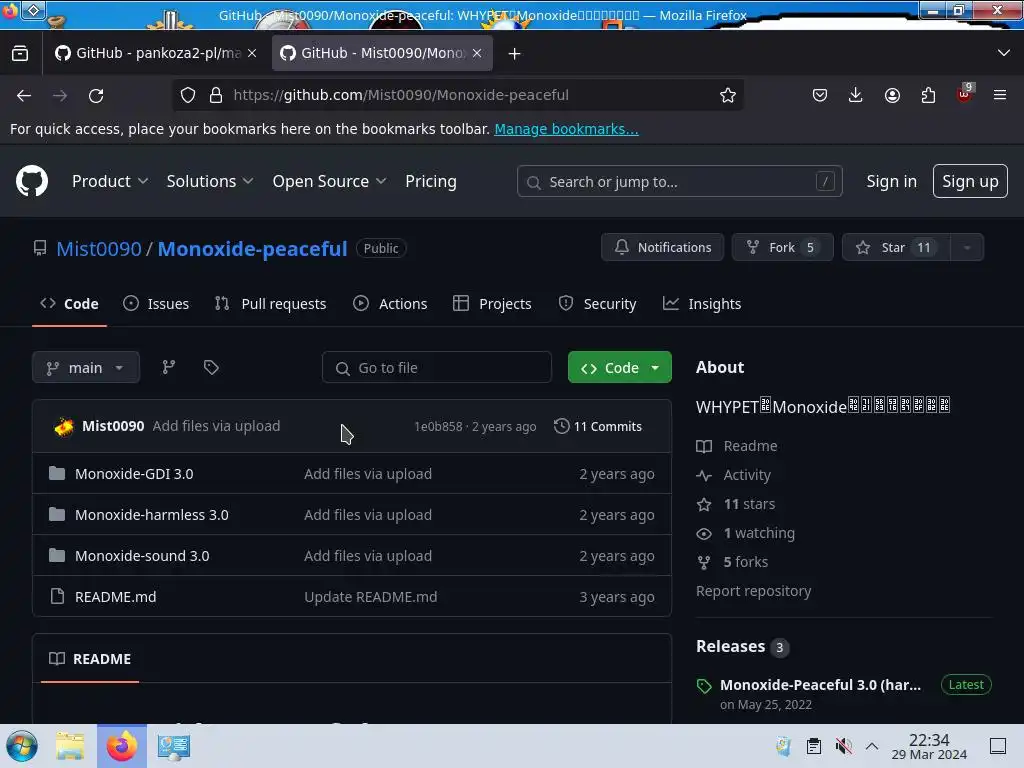Click the uBlock extension icon with badge
This screenshot has height=768, width=1024.
(x=965, y=93)
